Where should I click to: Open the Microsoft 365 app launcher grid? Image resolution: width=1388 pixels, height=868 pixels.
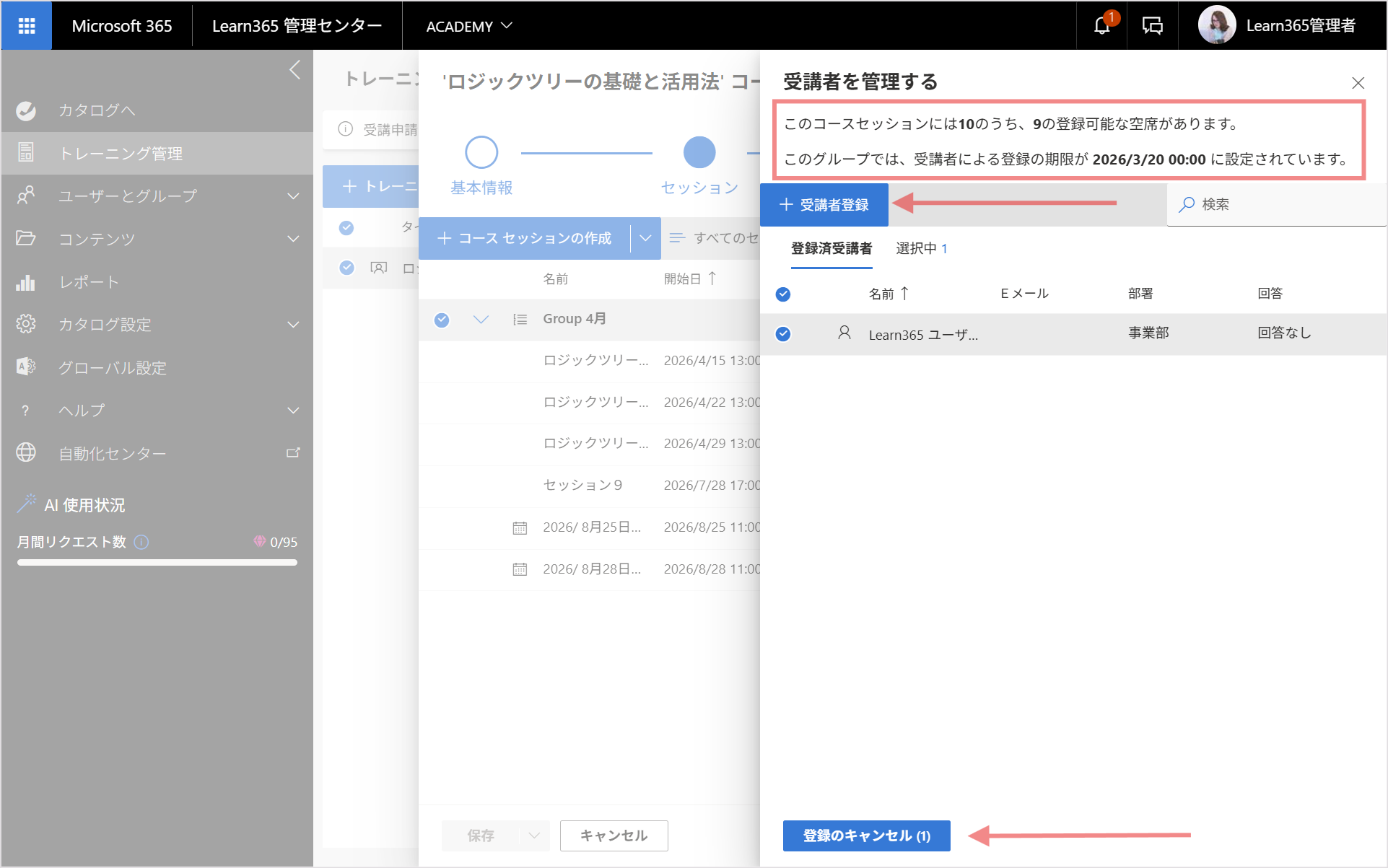(27, 26)
